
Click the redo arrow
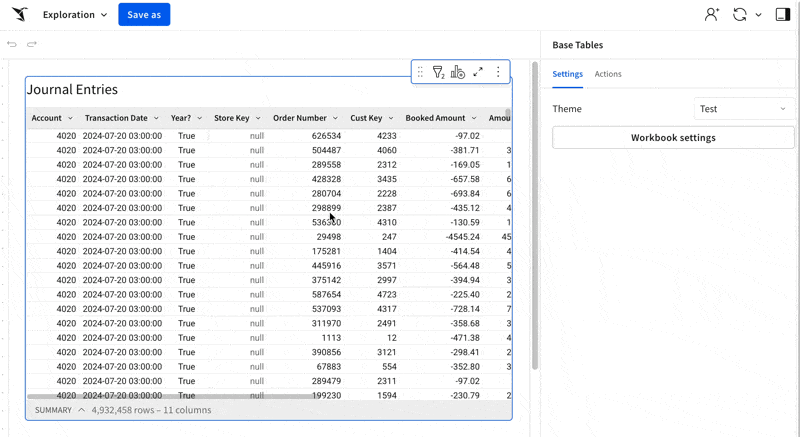[32, 44]
